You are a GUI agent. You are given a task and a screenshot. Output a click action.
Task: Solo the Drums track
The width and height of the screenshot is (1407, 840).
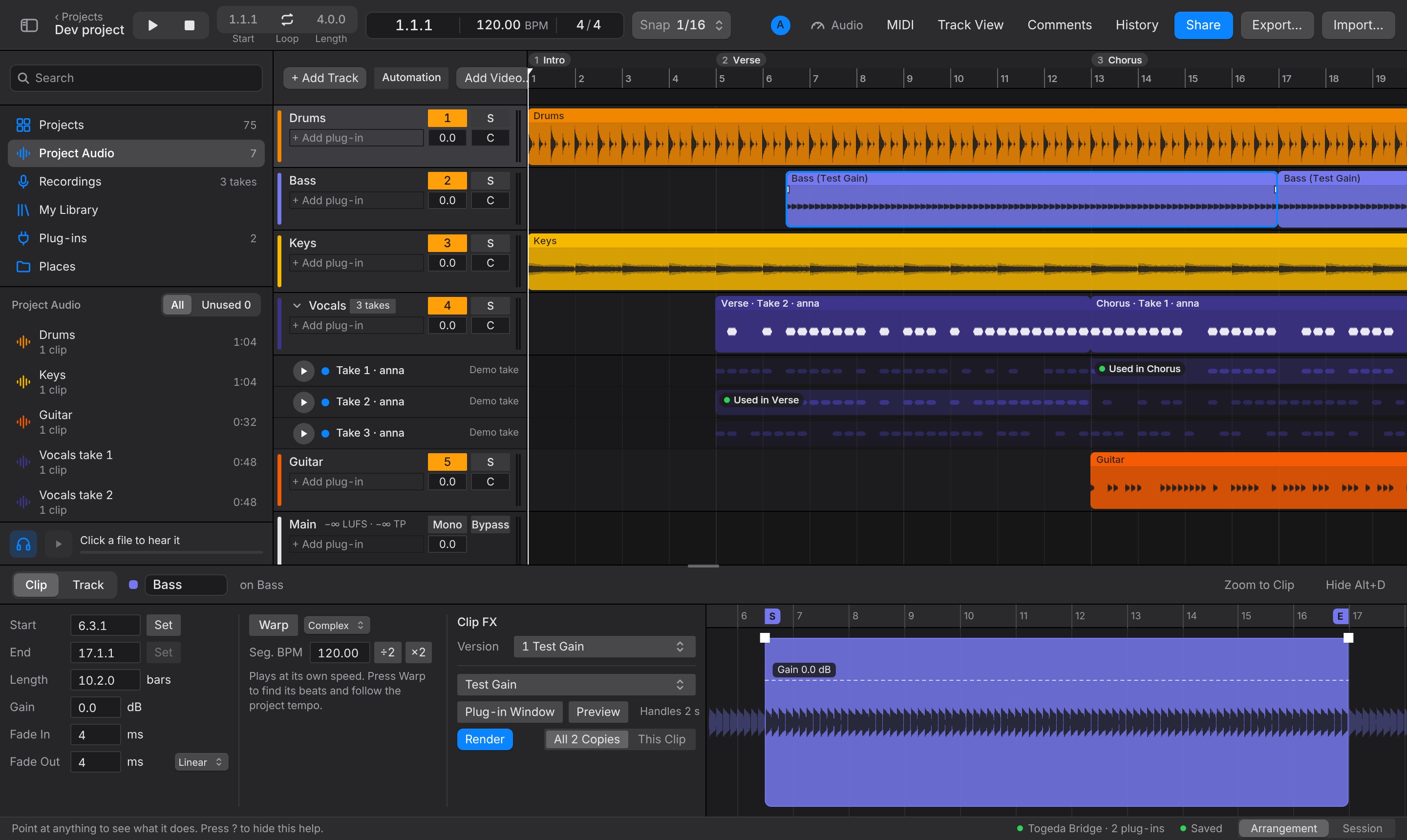[490, 118]
